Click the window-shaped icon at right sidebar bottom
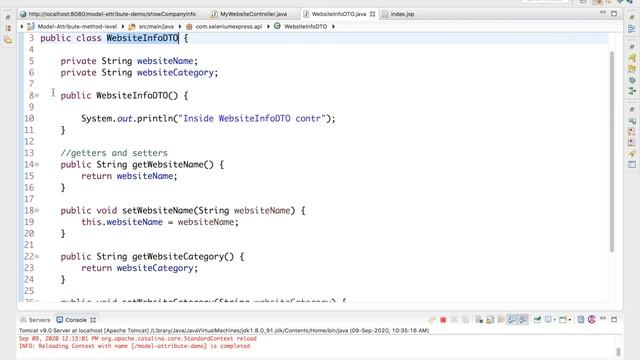 (632, 164)
